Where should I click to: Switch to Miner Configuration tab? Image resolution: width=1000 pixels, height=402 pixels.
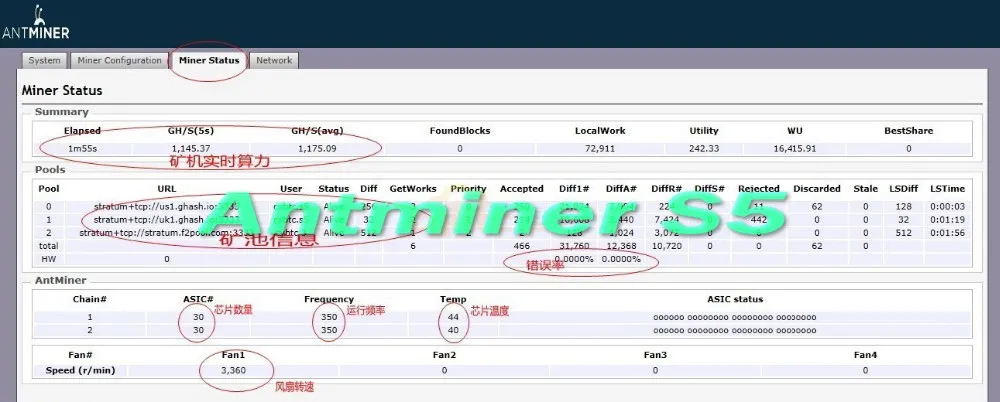[x=119, y=61]
